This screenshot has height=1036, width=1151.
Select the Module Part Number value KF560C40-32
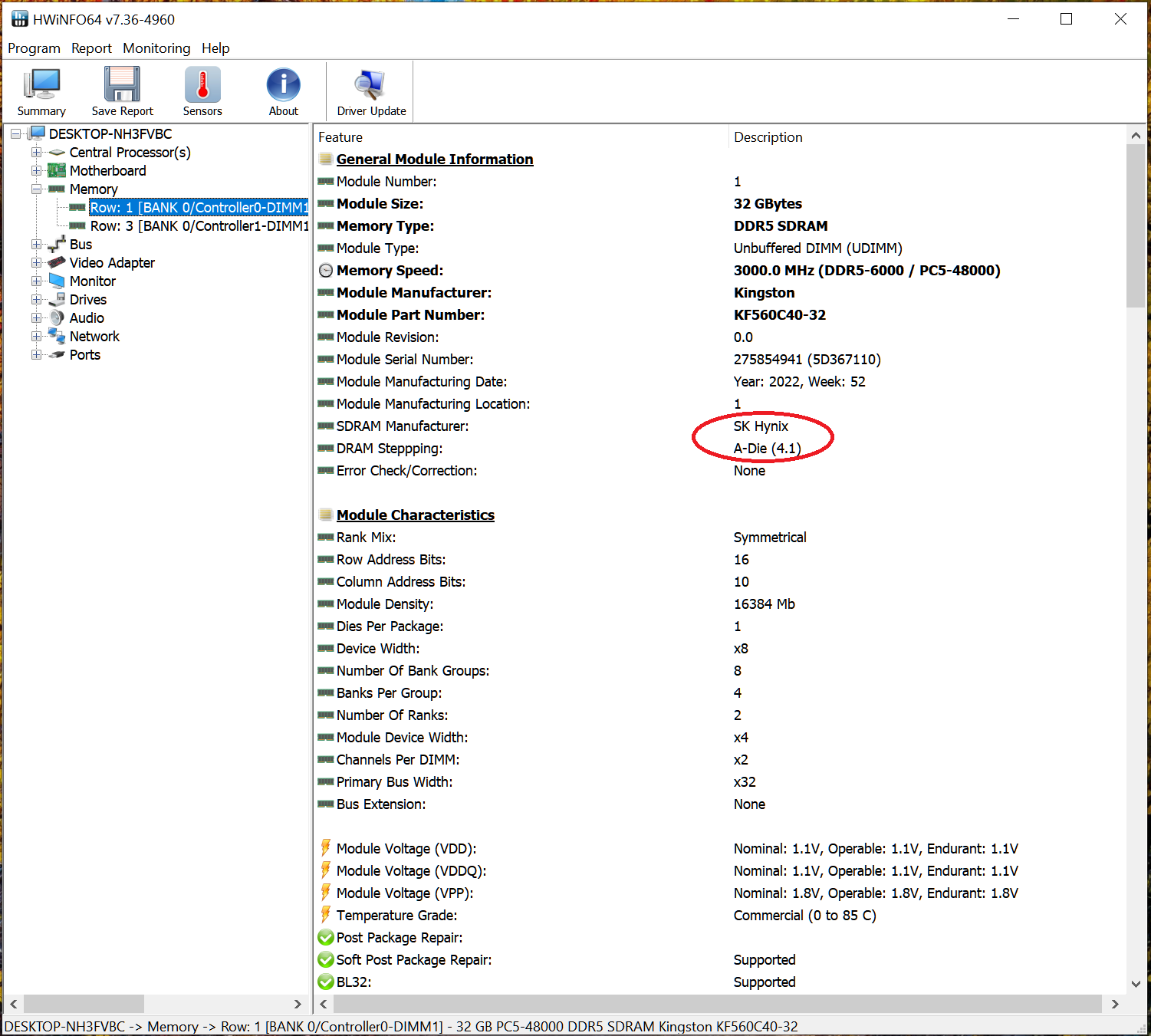(x=780, y=314)
